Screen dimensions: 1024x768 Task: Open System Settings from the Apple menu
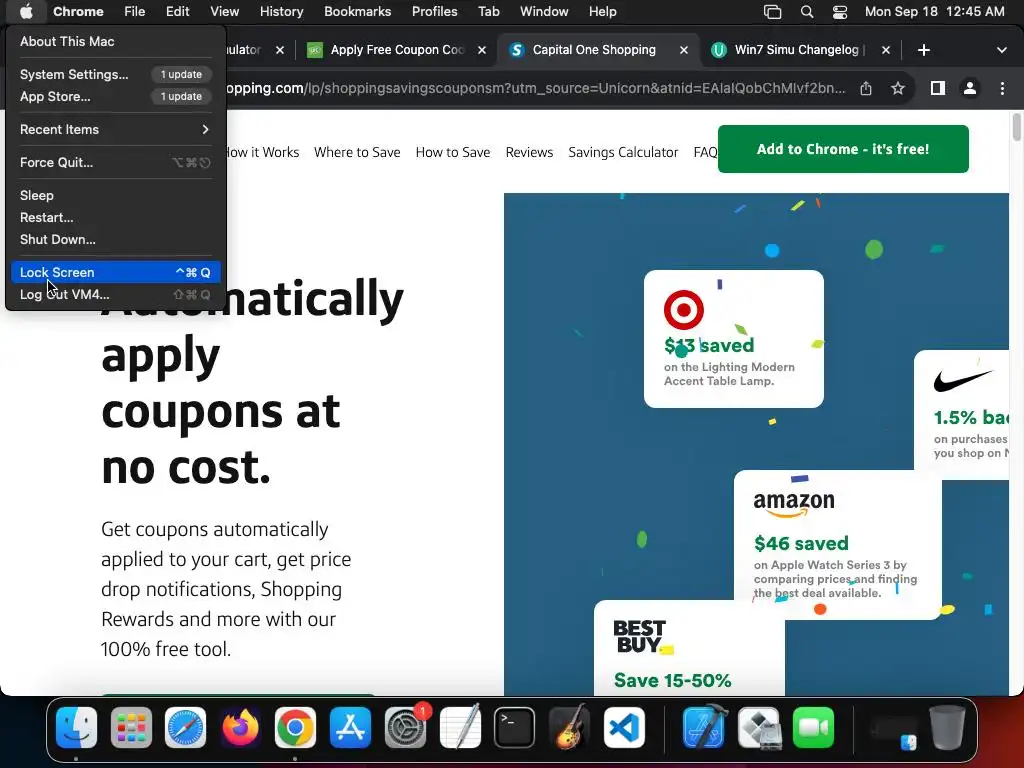[116, 74]
